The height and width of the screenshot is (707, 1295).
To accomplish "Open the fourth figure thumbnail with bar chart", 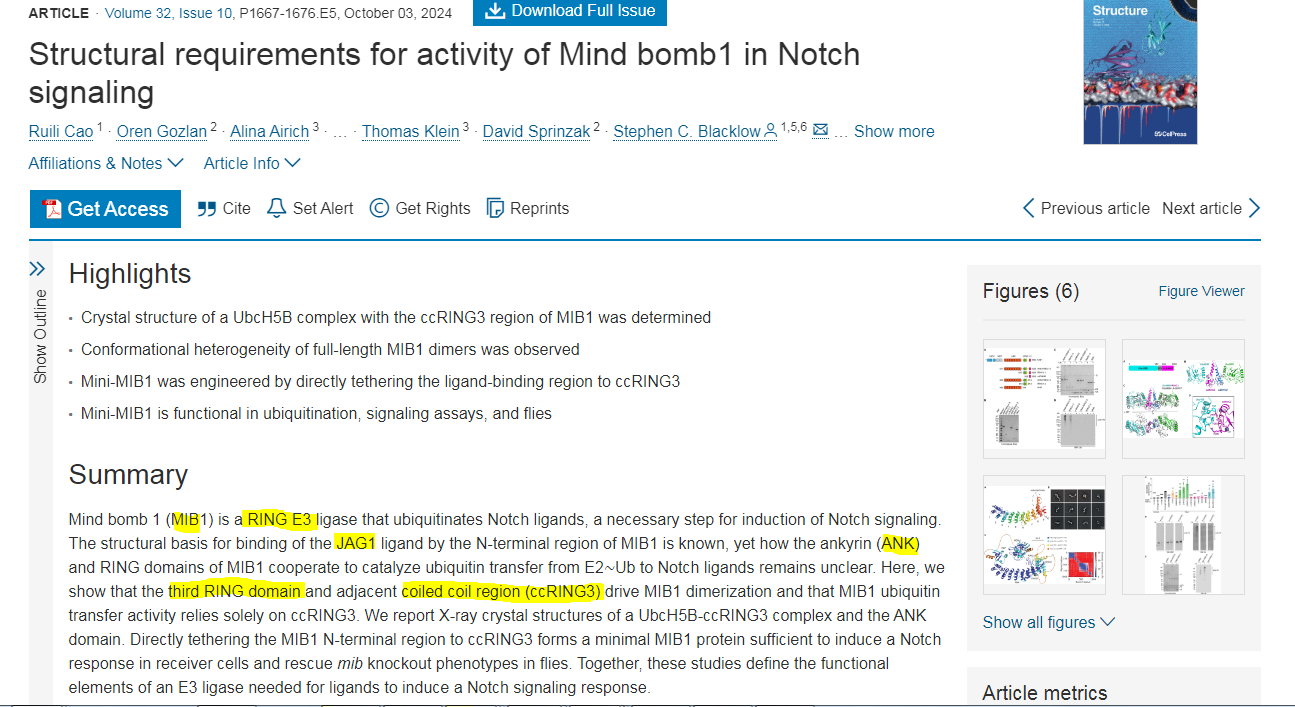I will point(1184,535).
